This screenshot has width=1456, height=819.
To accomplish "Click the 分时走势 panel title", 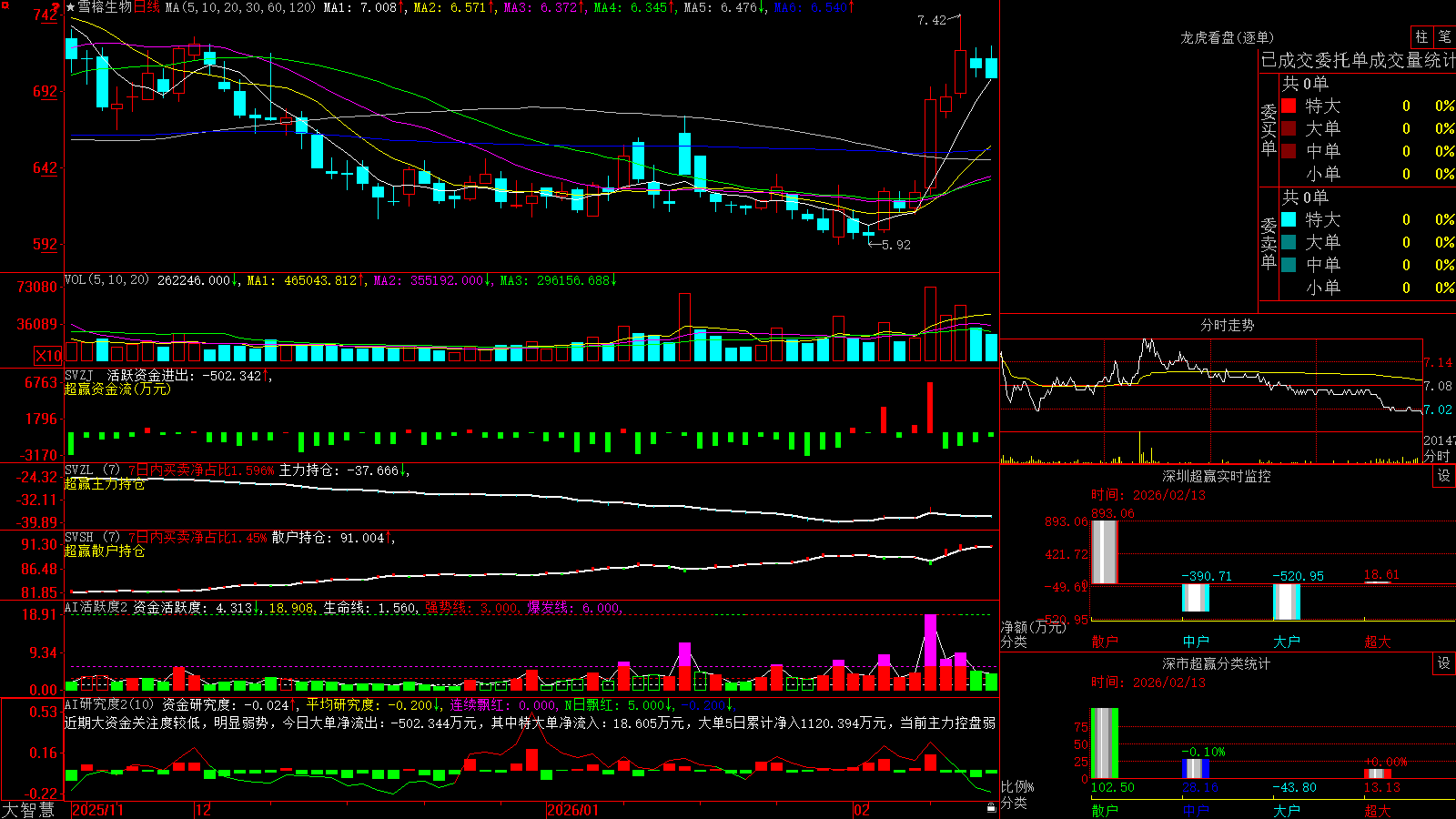I will coord(1227,325).
